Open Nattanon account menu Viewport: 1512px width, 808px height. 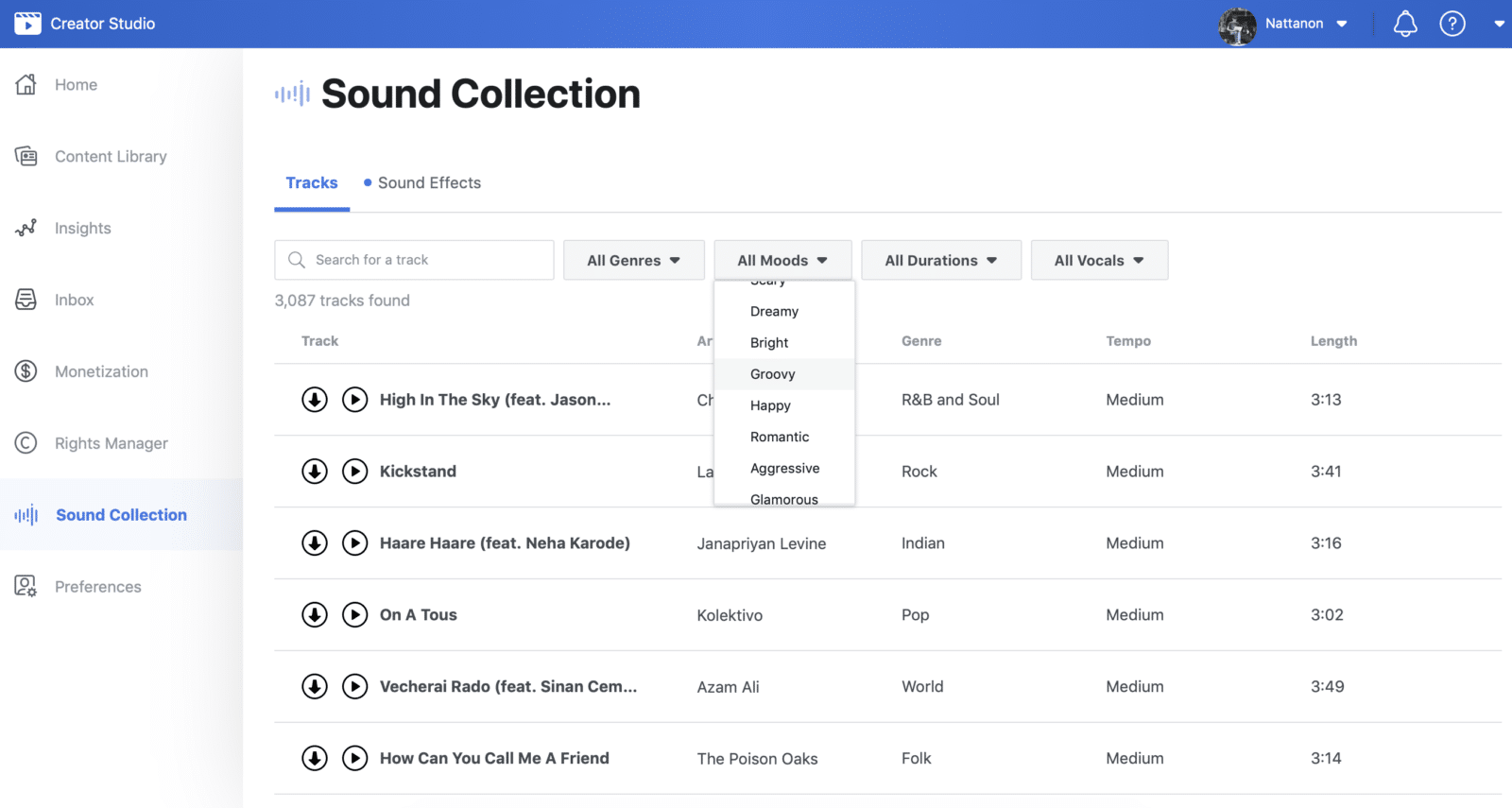tap(1304, 24)
